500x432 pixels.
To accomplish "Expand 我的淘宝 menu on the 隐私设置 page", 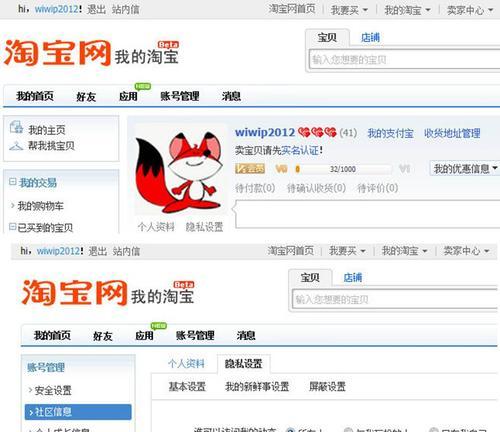I will 404,250.
